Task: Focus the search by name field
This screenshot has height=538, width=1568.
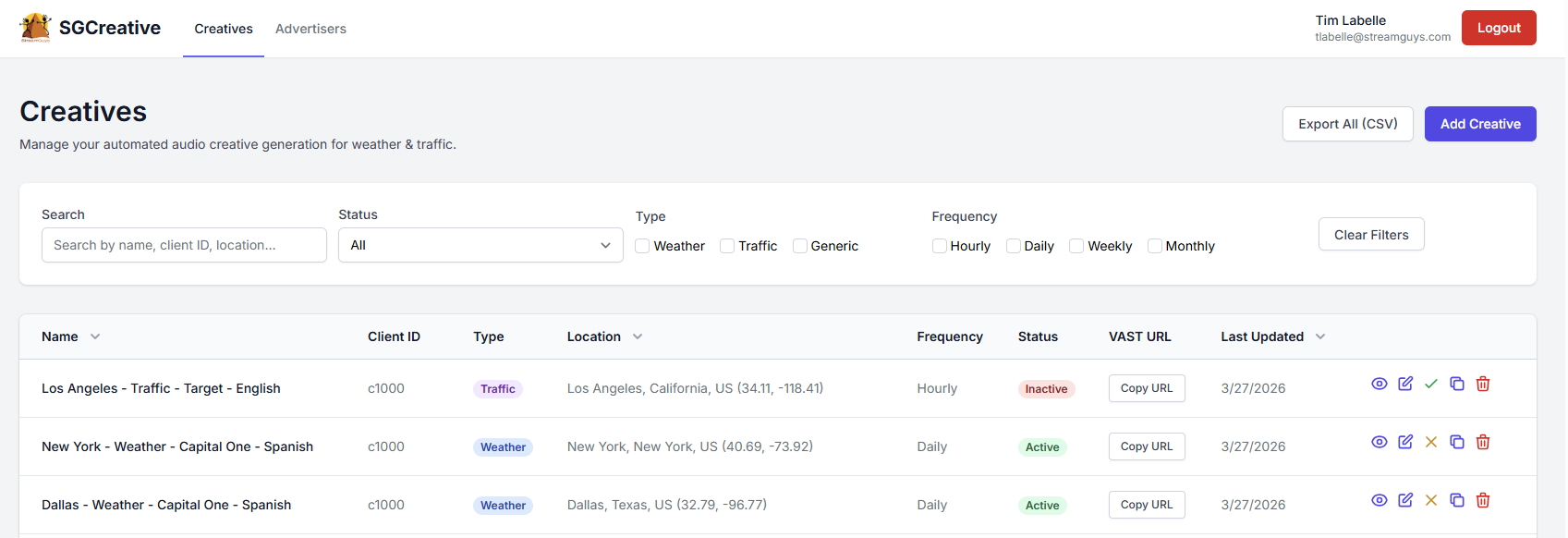Action: 184,245
